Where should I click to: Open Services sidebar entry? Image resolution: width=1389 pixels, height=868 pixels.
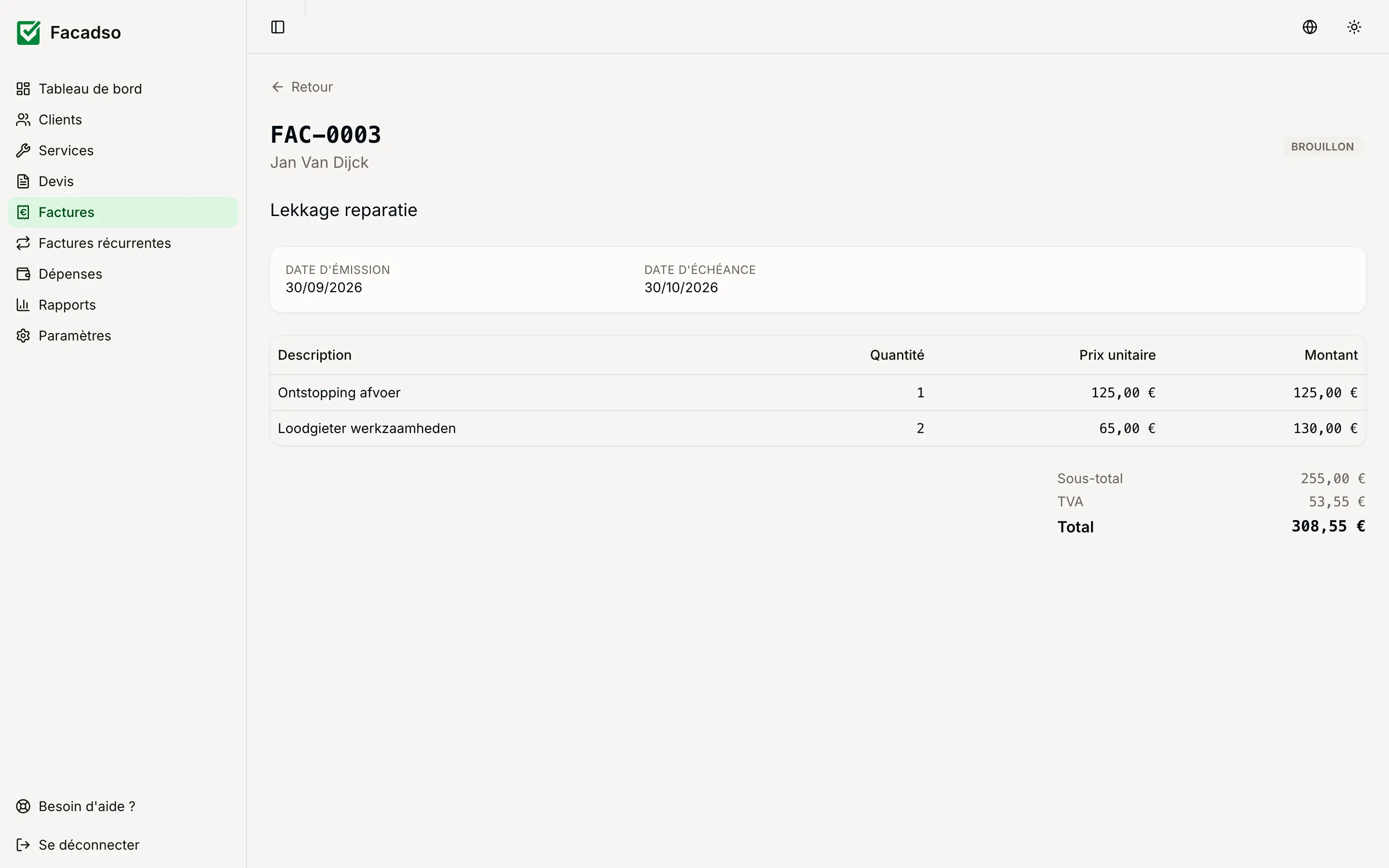[x=123, y=150]
